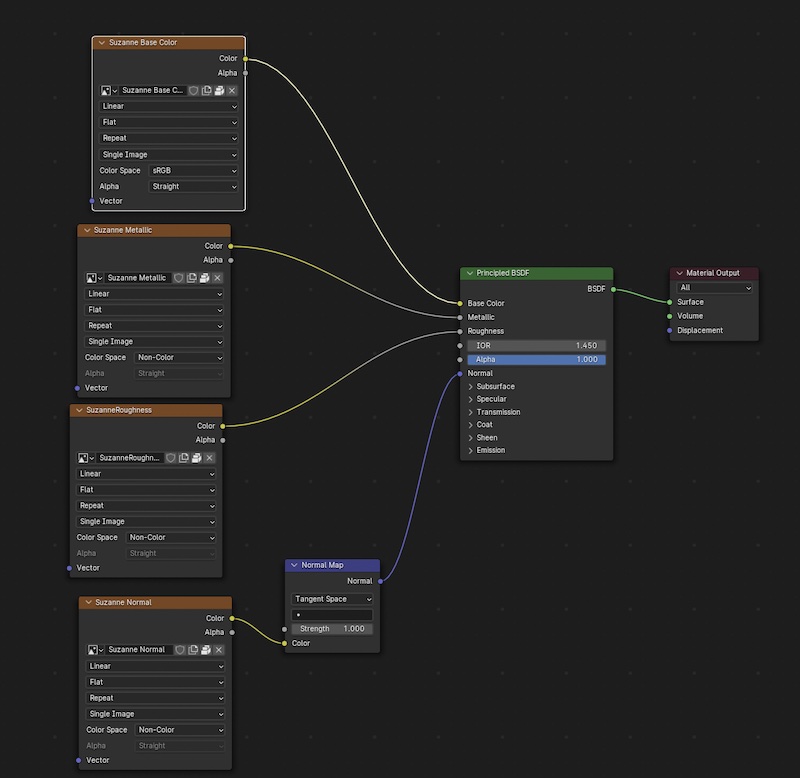
Task: Open Flat projection dropdown in Suzanne Metallic node
Action: pos(154,310)
